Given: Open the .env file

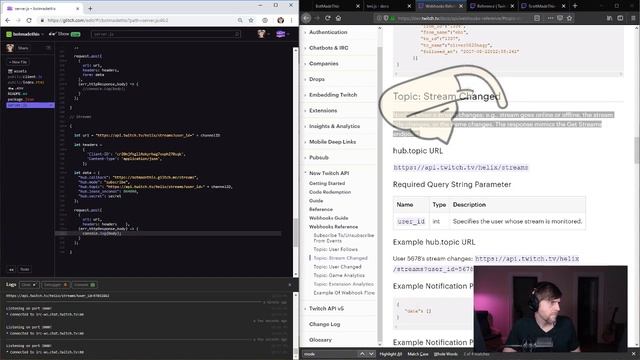Looking at the screenshot, I should coord(16,88).
